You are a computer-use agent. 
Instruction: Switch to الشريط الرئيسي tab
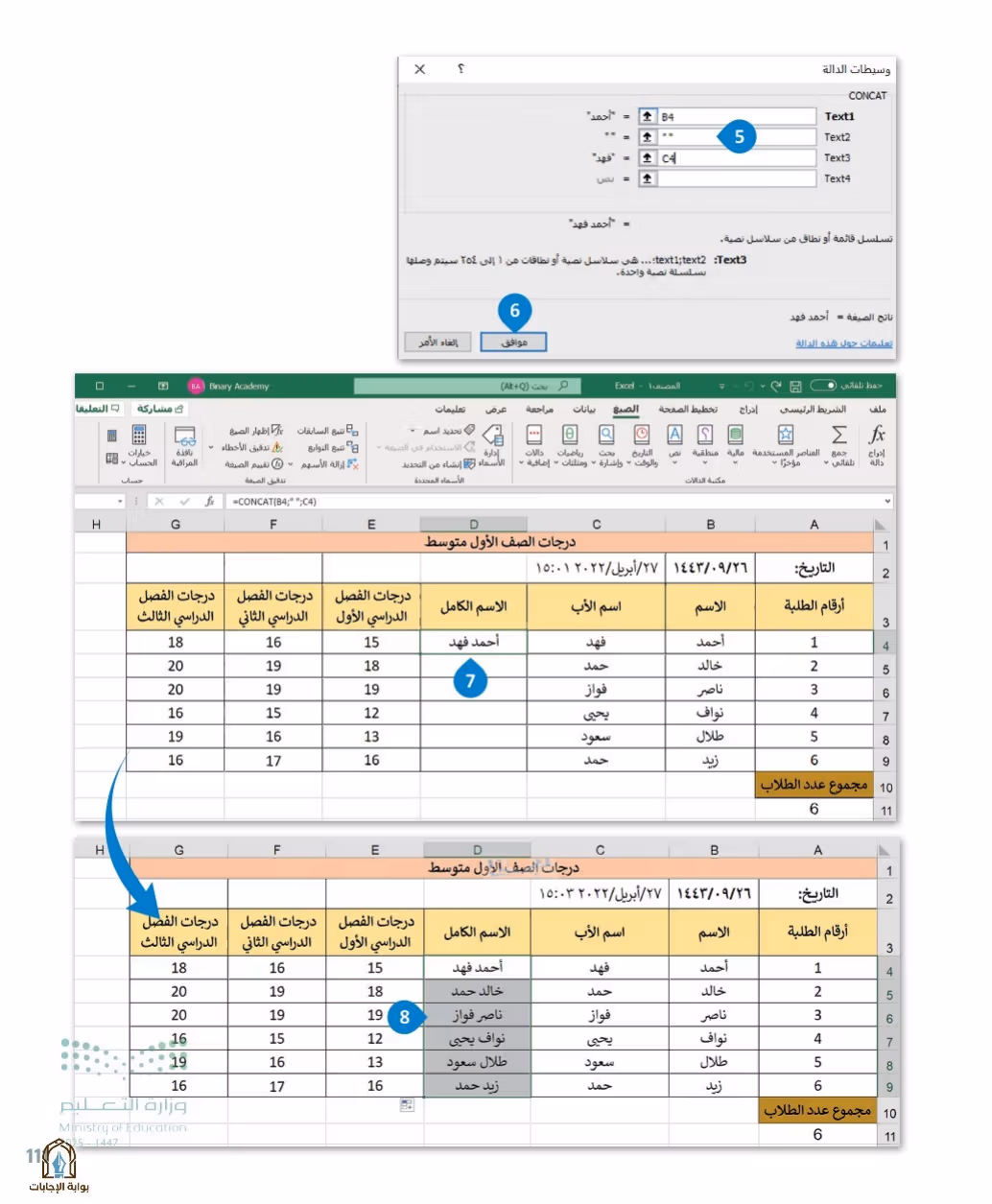pyautogui.click(x=813, y=409)
